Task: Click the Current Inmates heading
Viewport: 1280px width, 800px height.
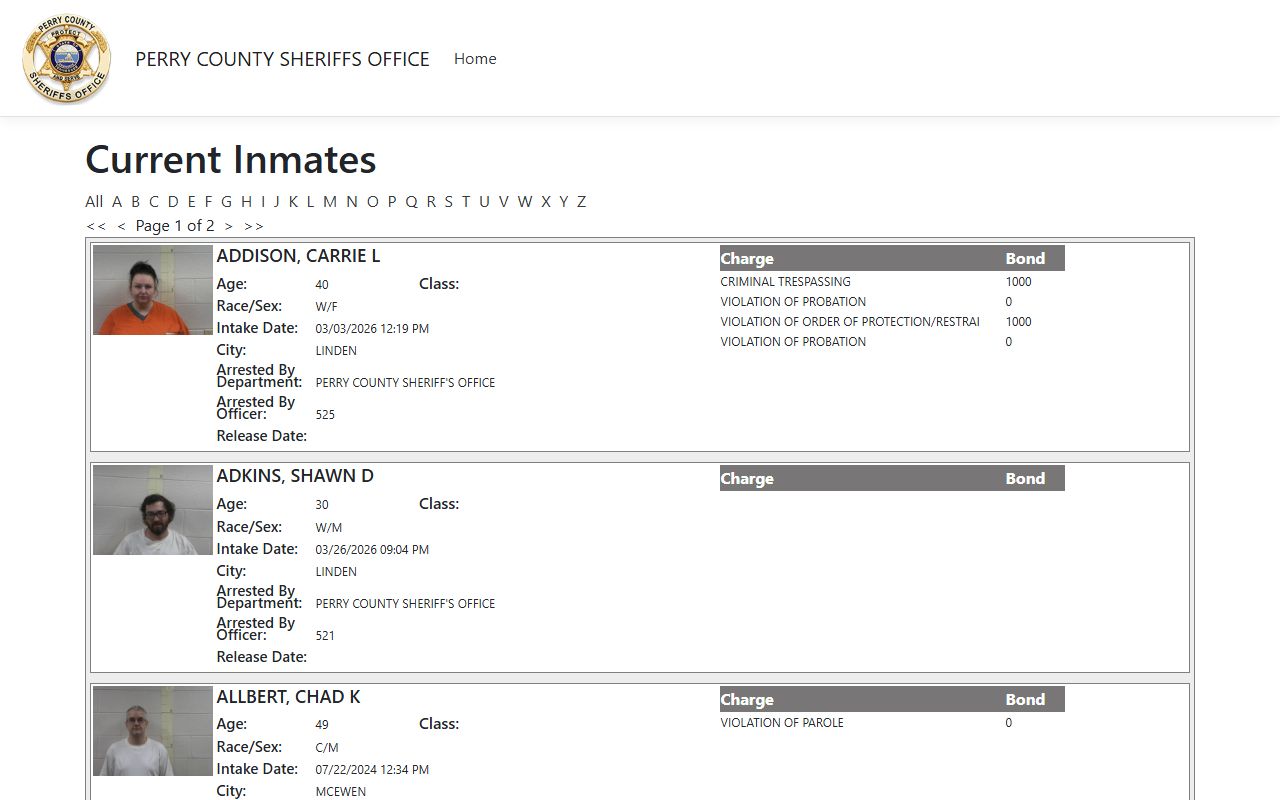Action: 231,160
